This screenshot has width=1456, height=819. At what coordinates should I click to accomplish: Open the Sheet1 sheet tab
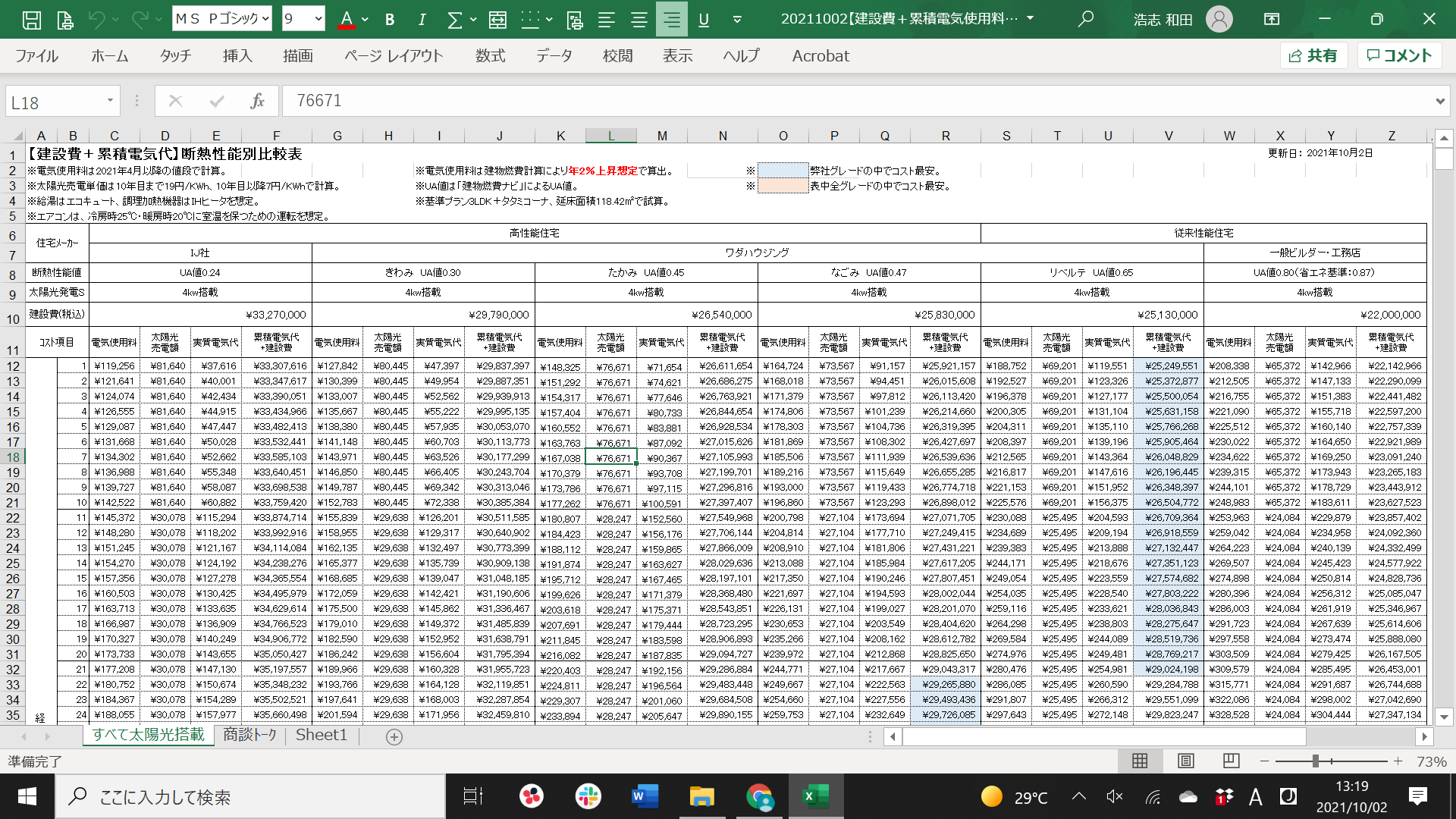(322, 735)
